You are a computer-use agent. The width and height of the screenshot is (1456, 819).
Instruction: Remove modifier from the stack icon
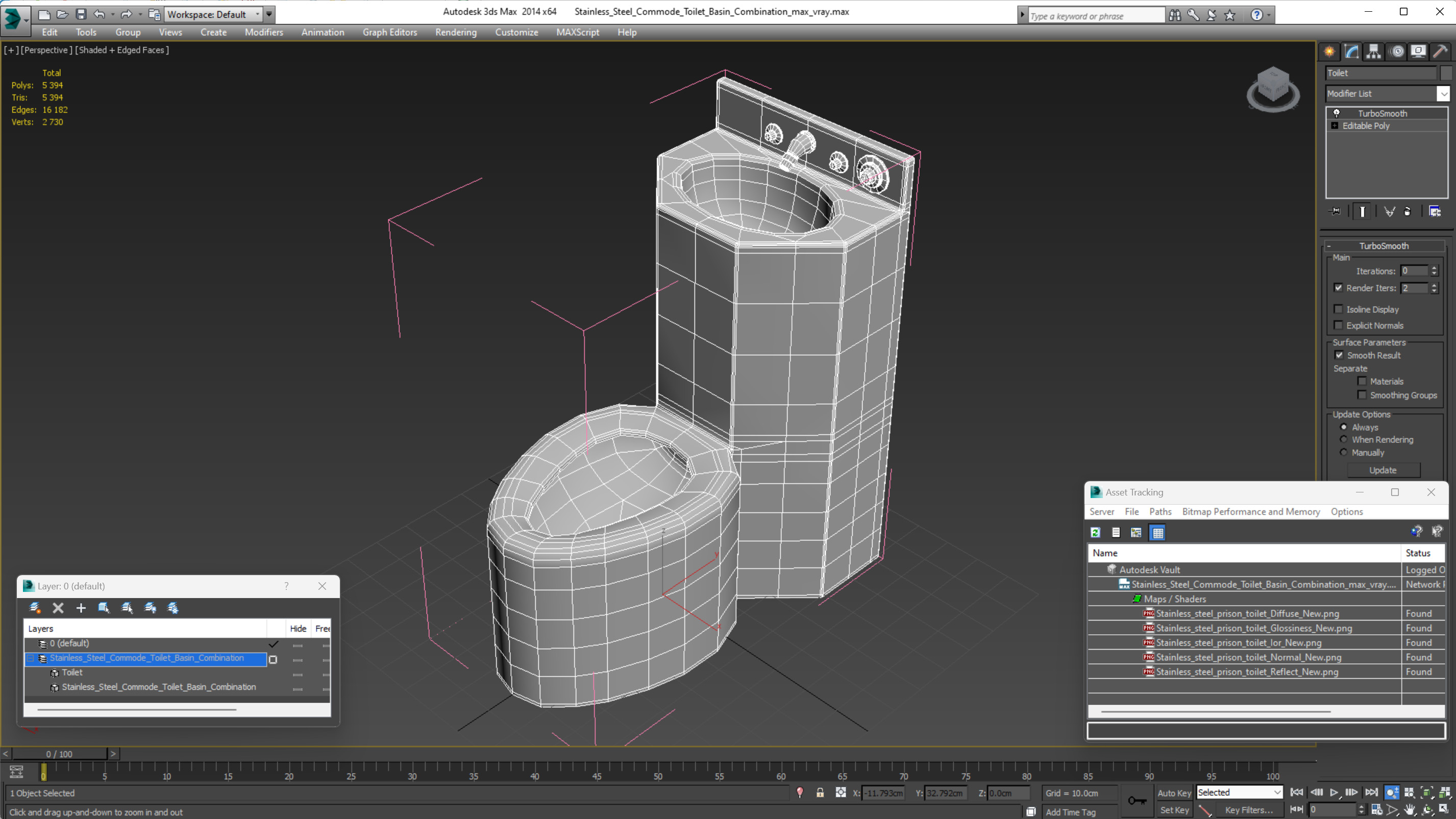pyautogui.click(x=1408, y=211)
